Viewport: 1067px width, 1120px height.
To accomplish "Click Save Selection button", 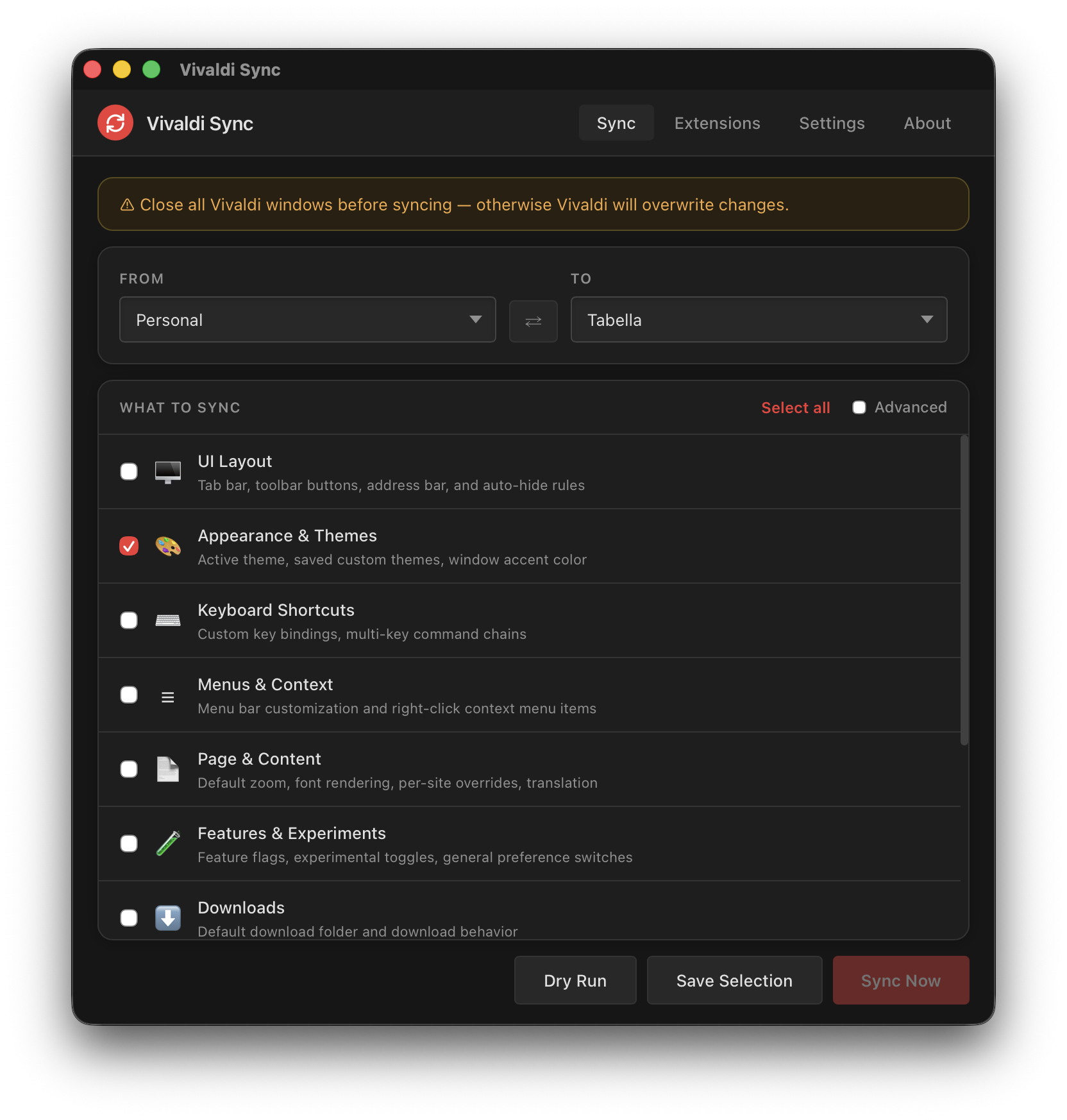I will pos(734,980).
